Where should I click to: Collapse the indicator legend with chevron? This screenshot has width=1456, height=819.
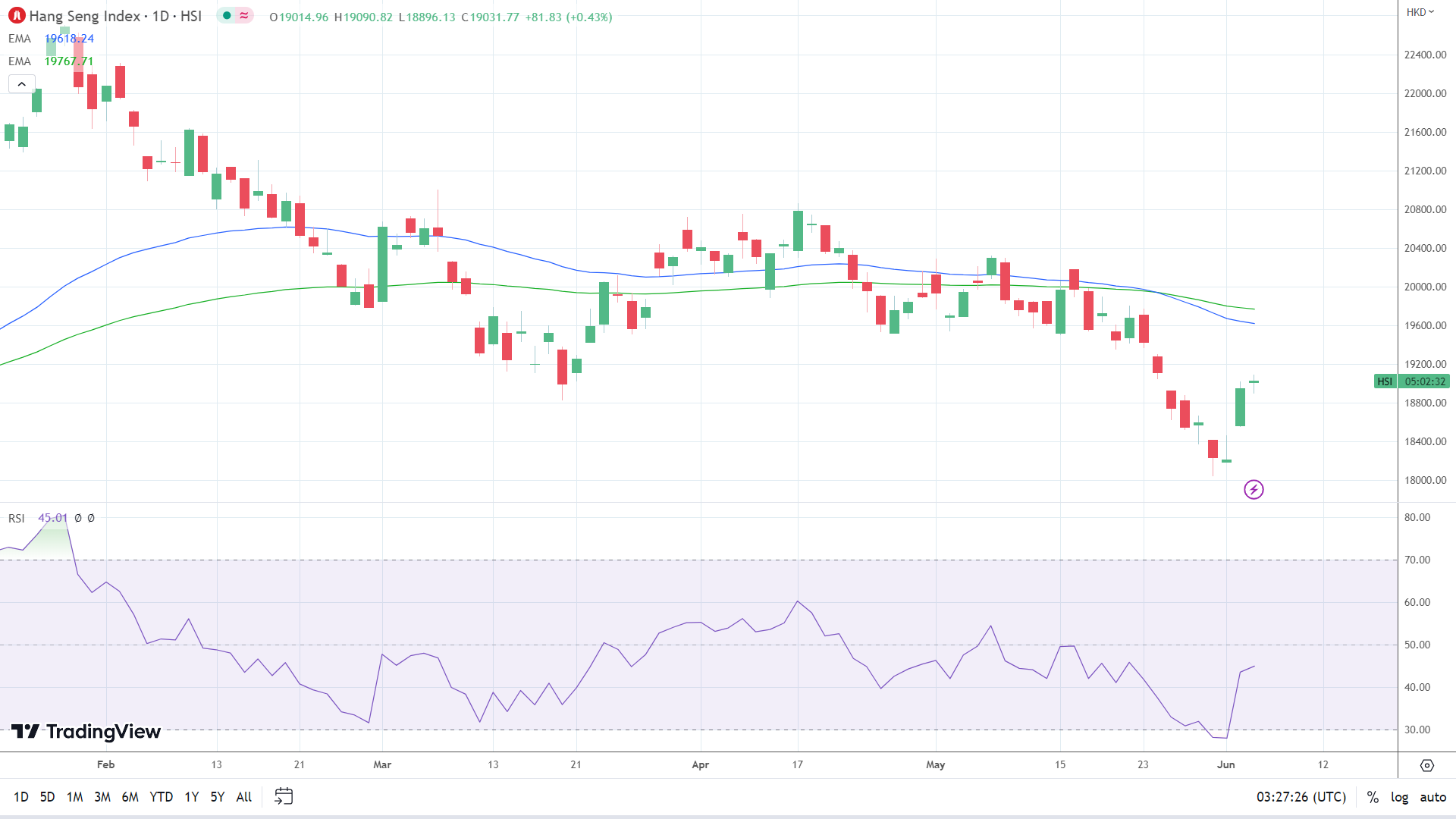(x=22, y=84)
